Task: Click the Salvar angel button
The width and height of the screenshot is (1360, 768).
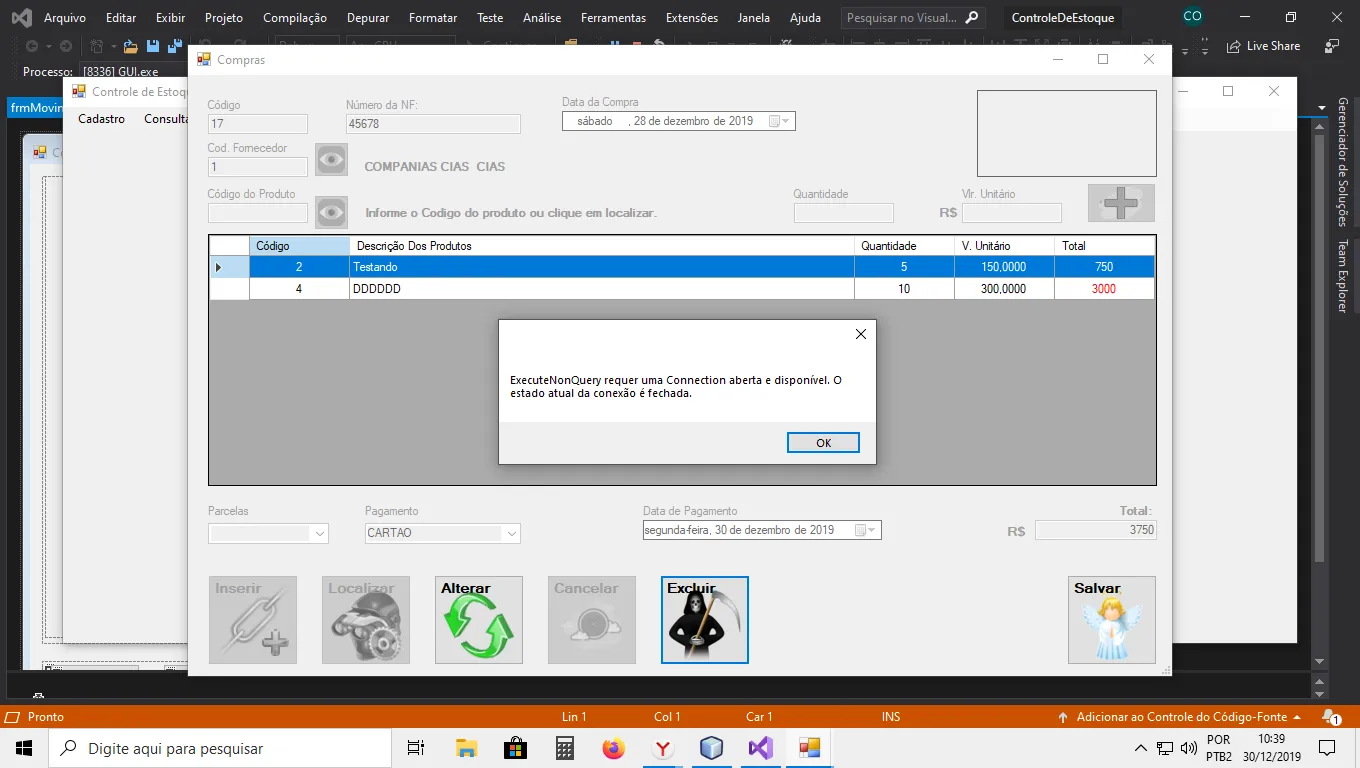Action: pyautogui.click(x=1112, y=620)
